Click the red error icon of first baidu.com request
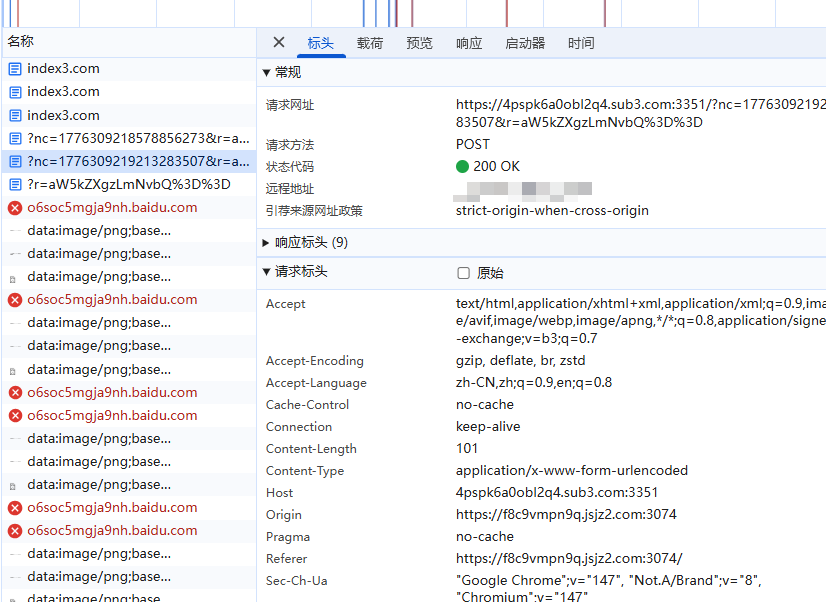Viewport: 826px width, 602px height. click(15, 208)
